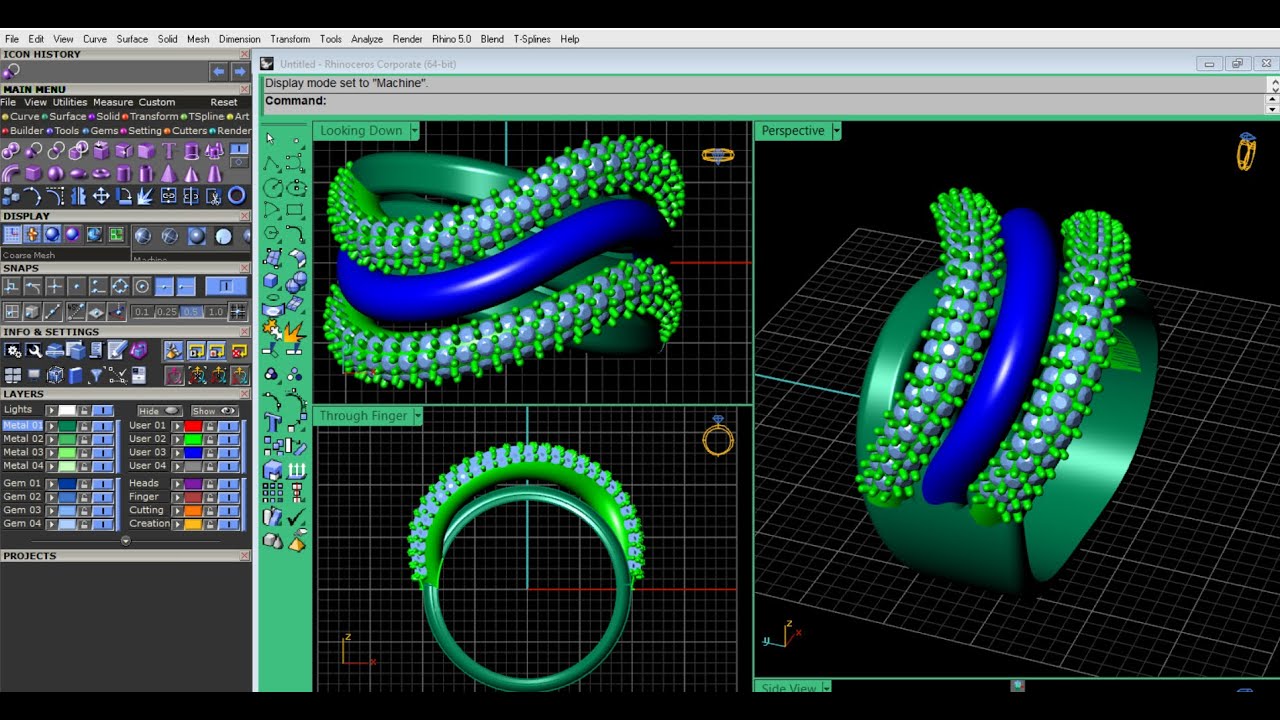Click the Box solid tool in vertical toolbar
1280x720 pixels.
pyautogui.click(x=271, y=281)
